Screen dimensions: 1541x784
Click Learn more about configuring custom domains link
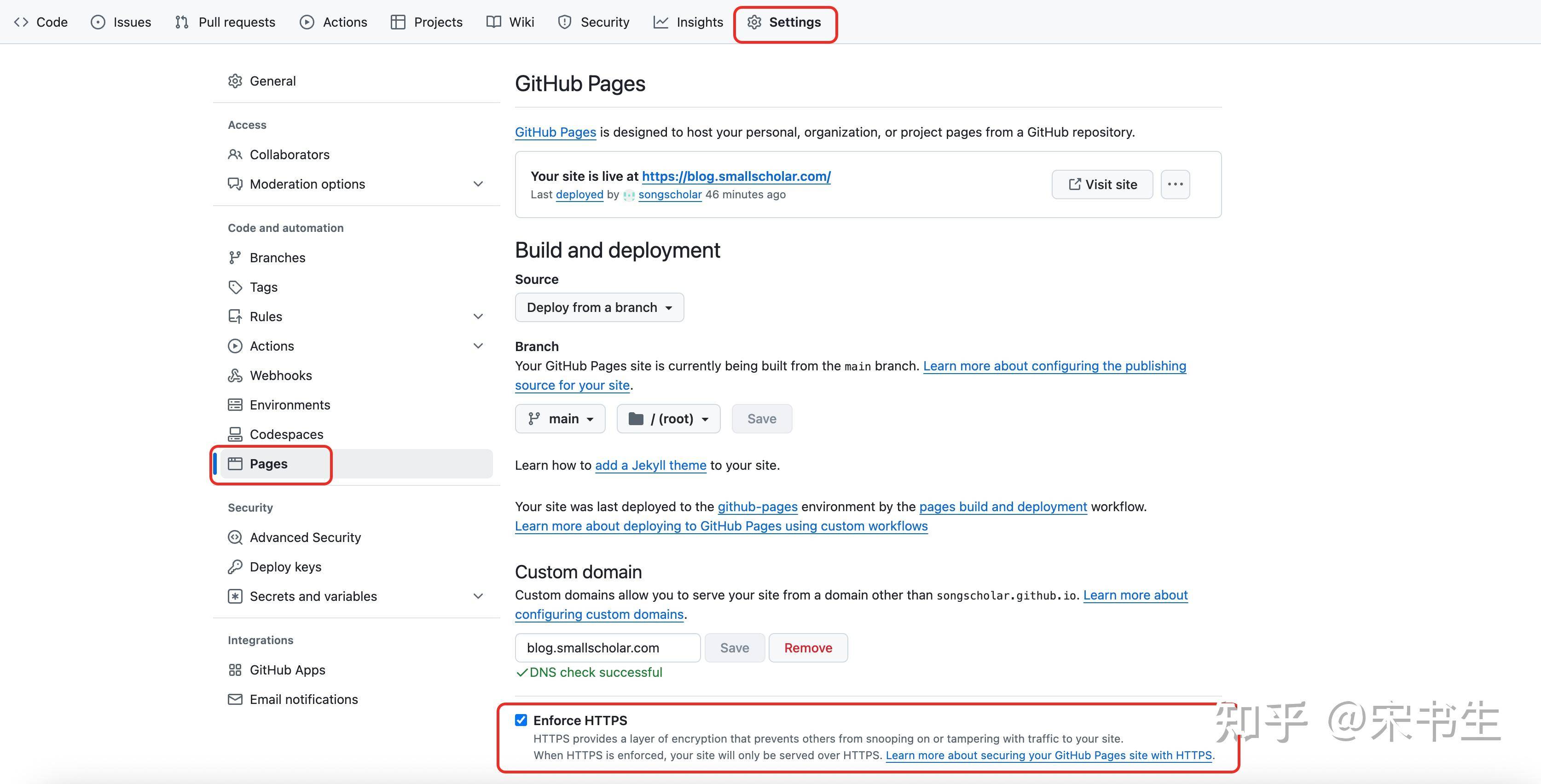pyautogui.click(x=1135, y=595)
